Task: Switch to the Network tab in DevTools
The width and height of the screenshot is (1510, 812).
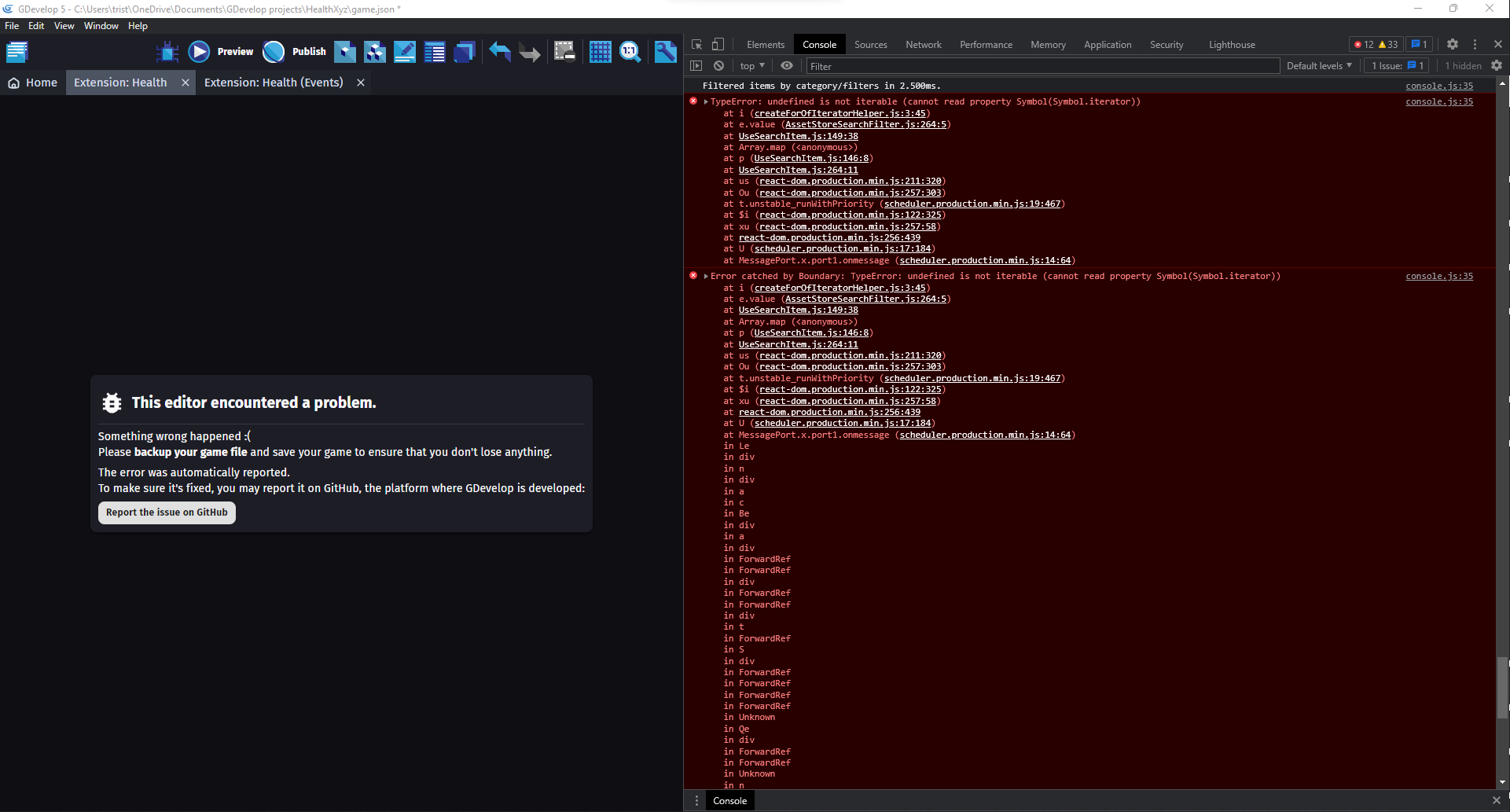Action: pyautogui.click(x=923, y=44)
